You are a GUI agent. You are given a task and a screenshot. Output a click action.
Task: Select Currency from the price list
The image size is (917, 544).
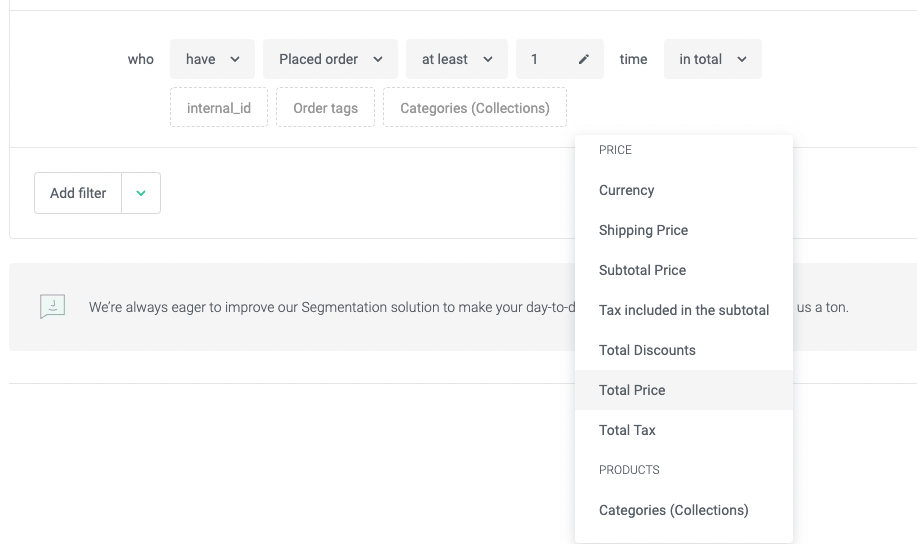tap(626, 190)
